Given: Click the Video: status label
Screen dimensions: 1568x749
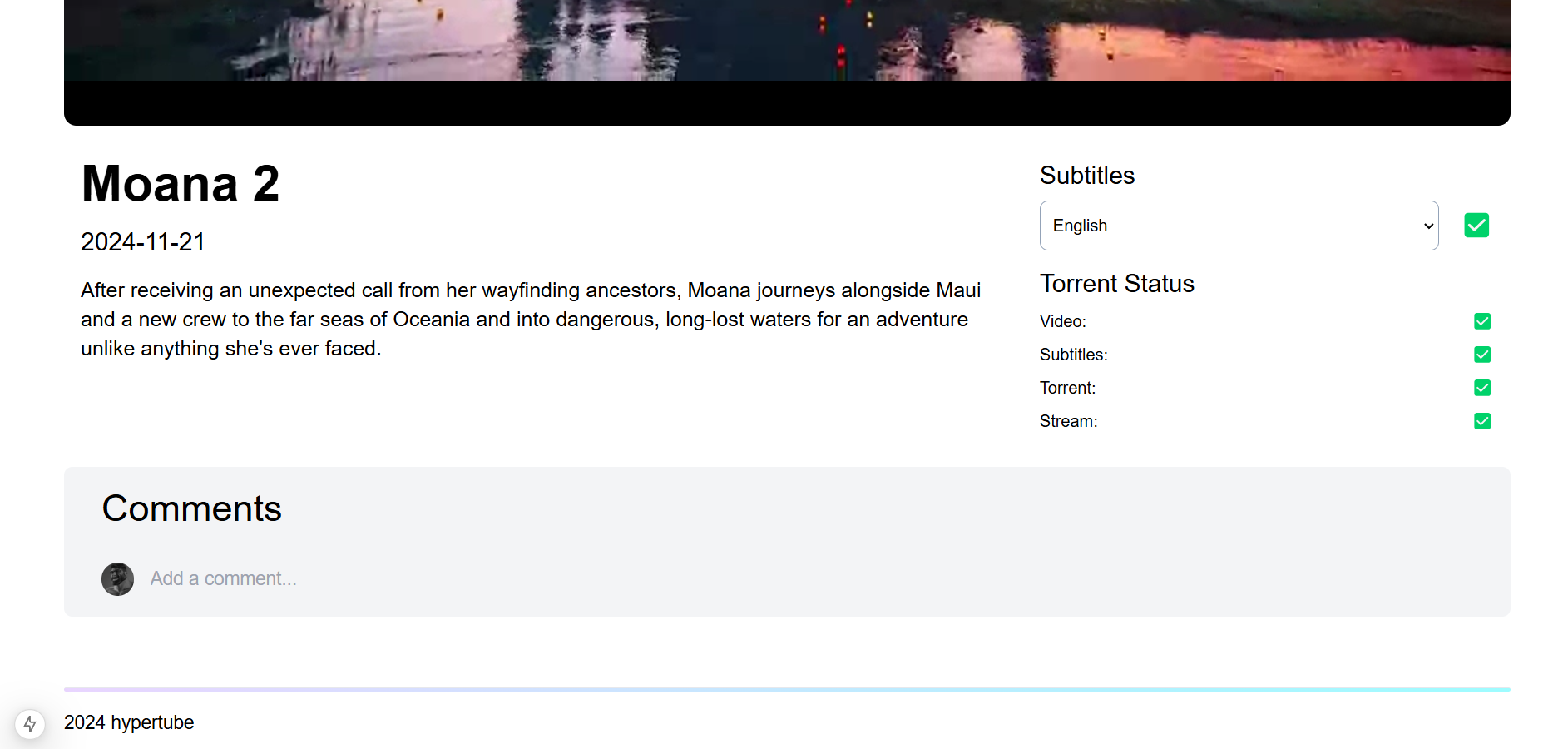Looking at the screenshot, I should 1063,321.
